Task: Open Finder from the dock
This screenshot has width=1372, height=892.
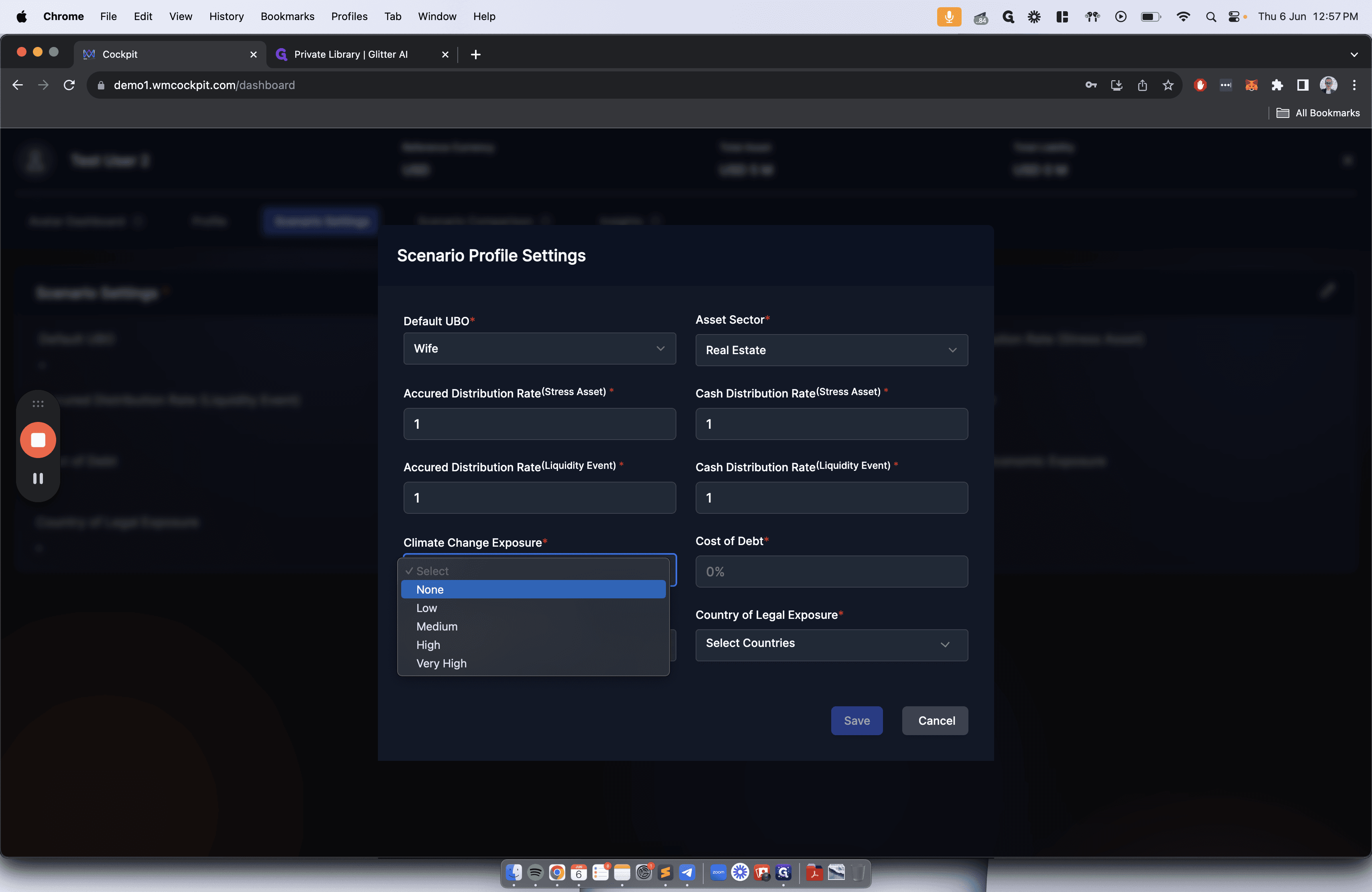Action: (513, 872)
